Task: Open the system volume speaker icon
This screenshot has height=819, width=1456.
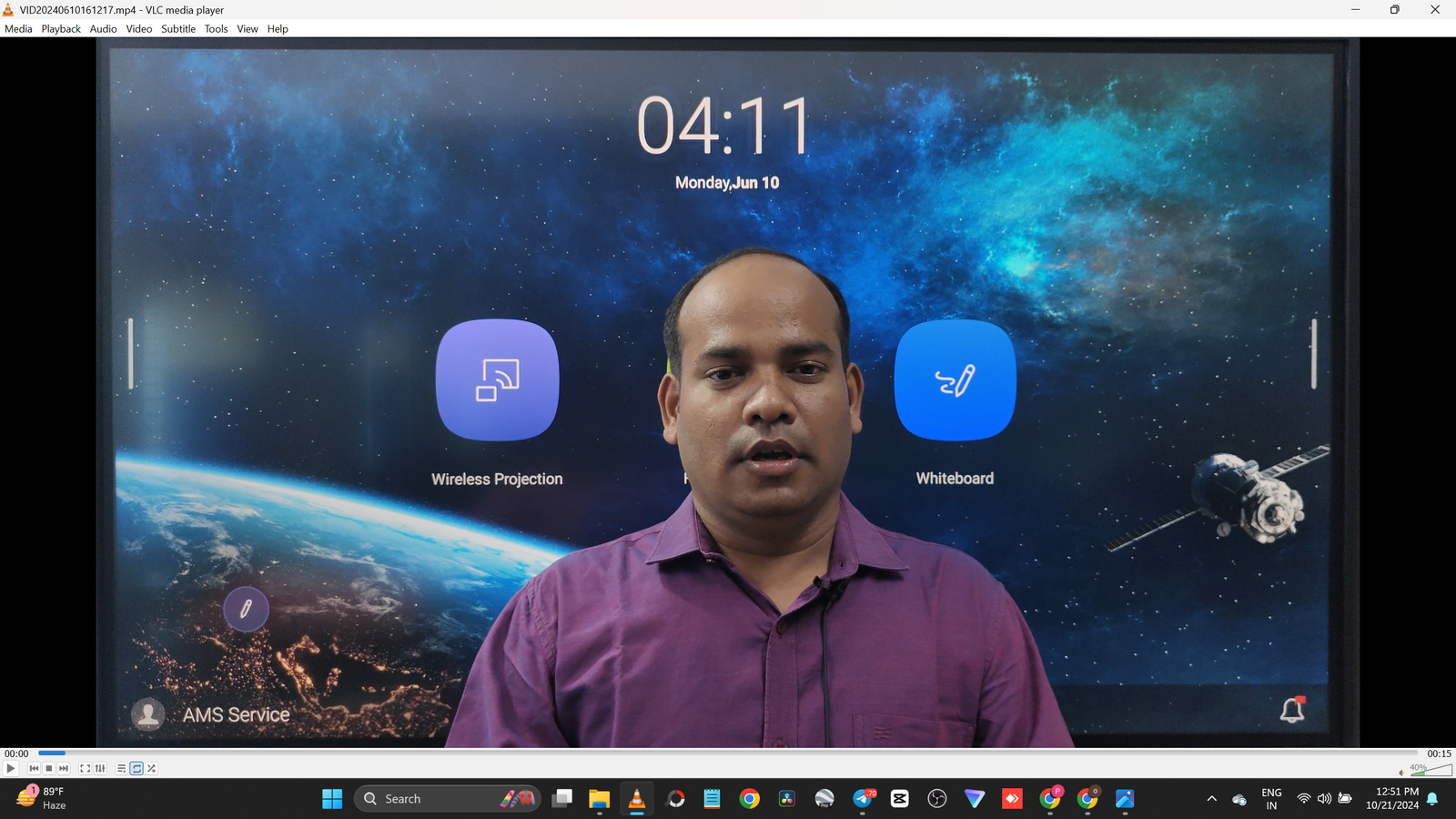Action: [x=1324, y=799]
